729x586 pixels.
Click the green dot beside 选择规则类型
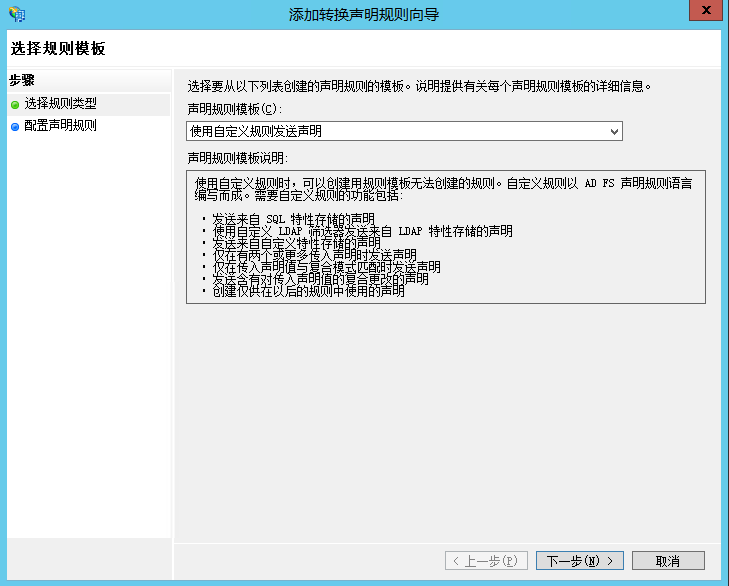point(15,104)
